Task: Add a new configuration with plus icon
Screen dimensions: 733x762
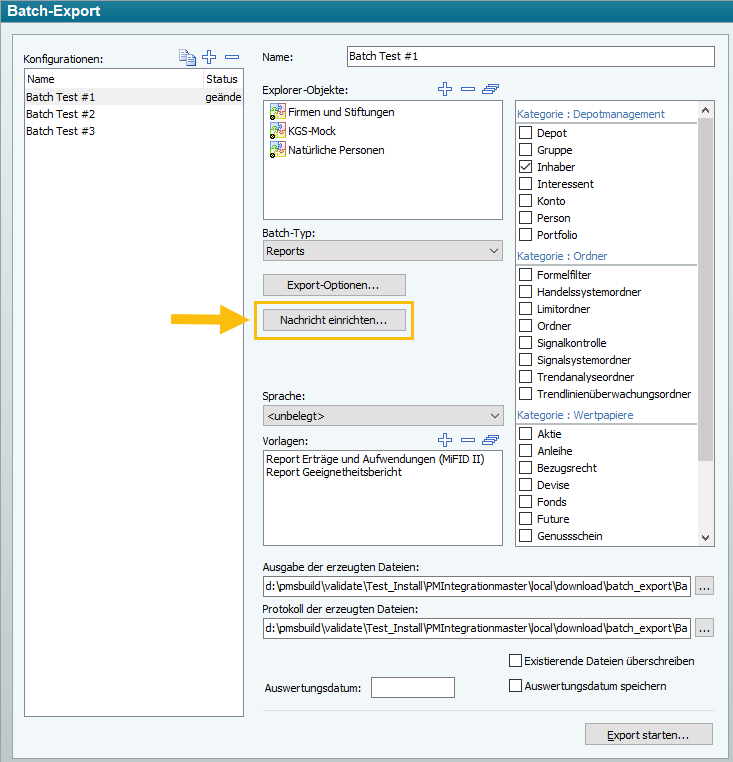Action: click(x=209, y=57)
